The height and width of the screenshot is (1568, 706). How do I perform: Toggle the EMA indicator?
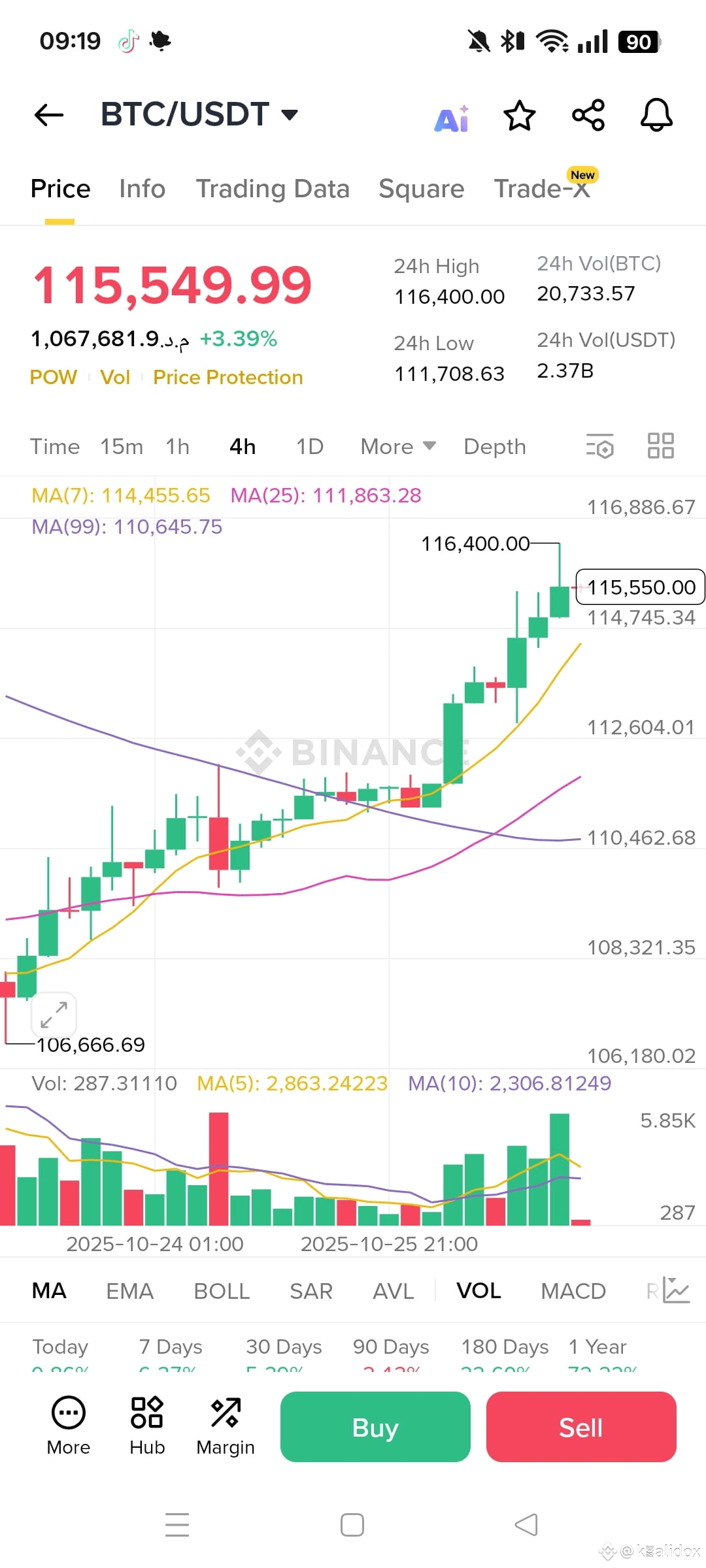click(x=130, y=1290)
